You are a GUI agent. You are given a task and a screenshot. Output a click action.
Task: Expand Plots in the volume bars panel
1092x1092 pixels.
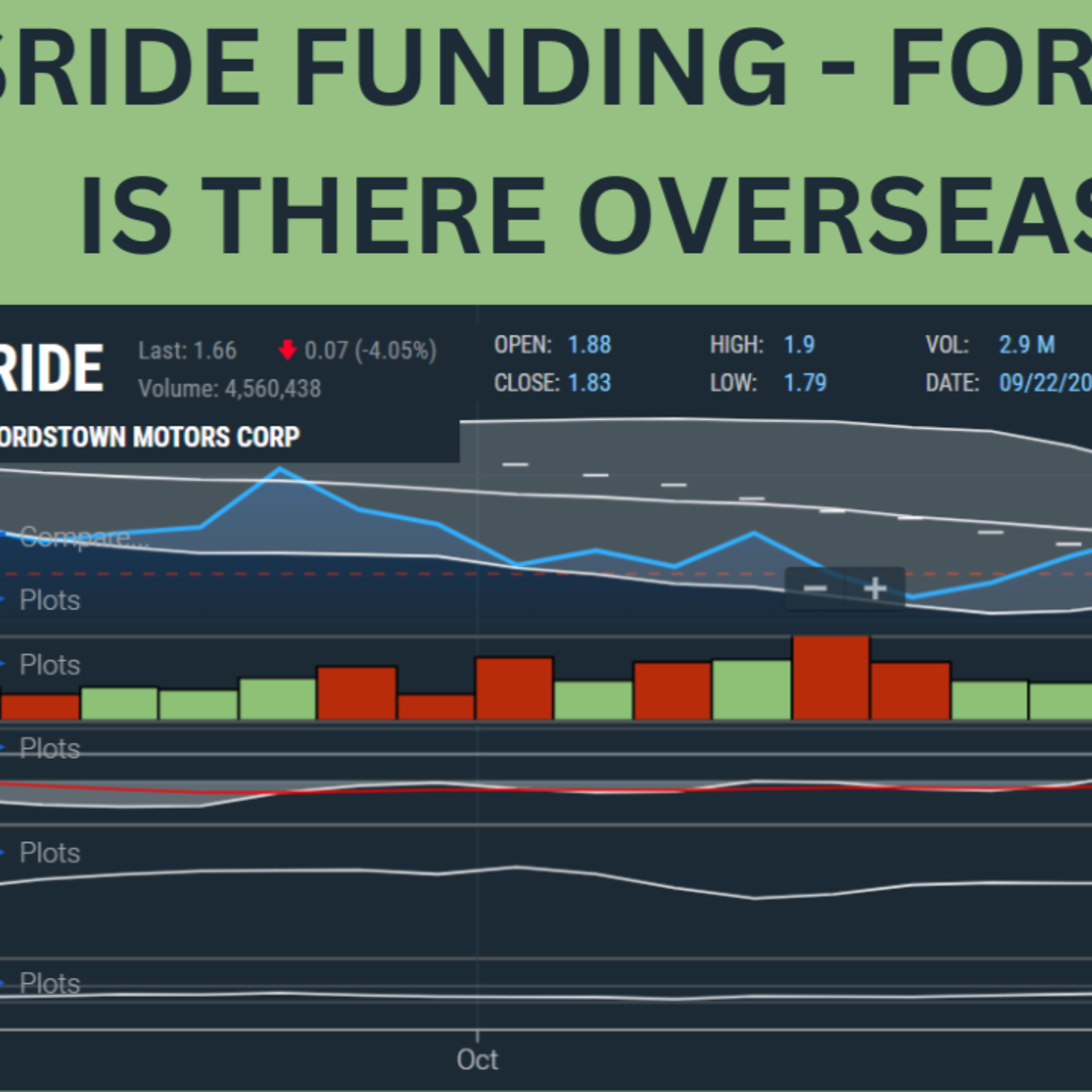coord(50,665)
